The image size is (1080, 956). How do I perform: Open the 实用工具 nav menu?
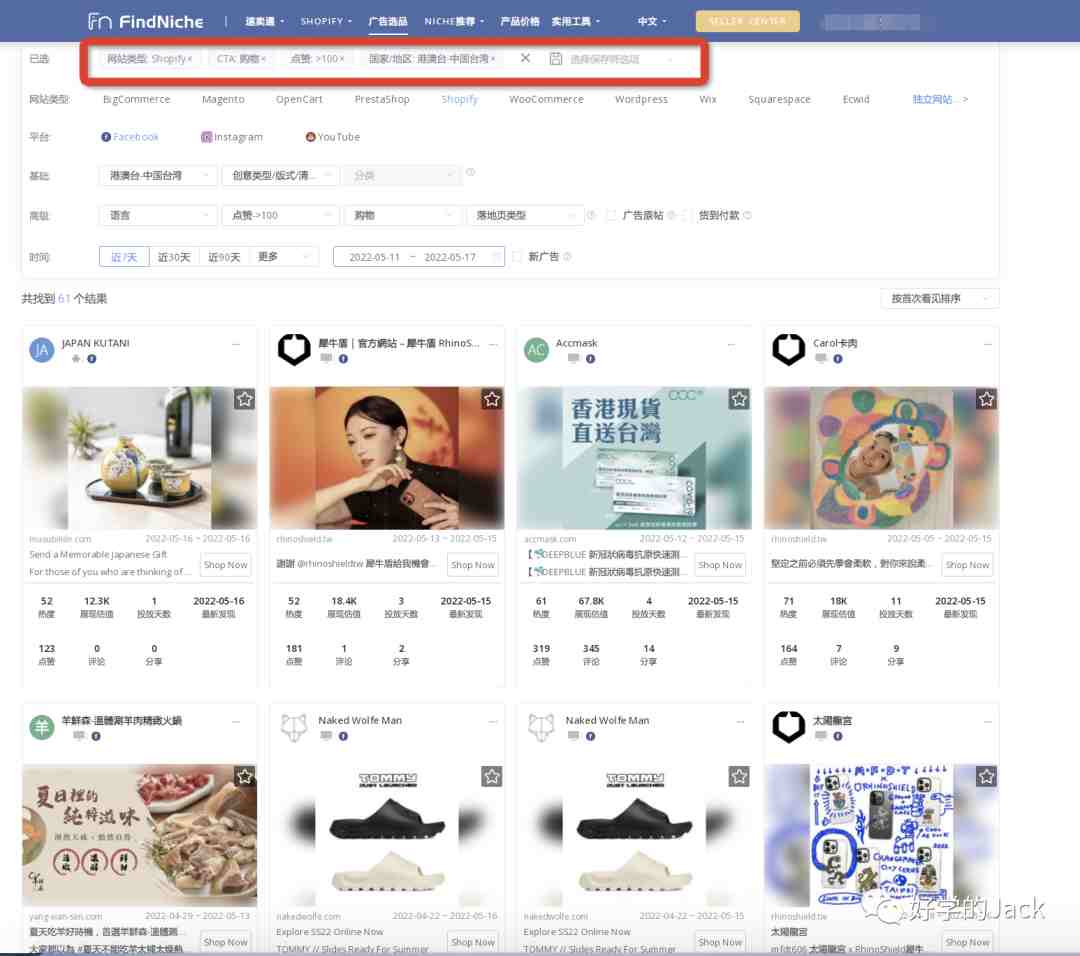coord(576,21)
